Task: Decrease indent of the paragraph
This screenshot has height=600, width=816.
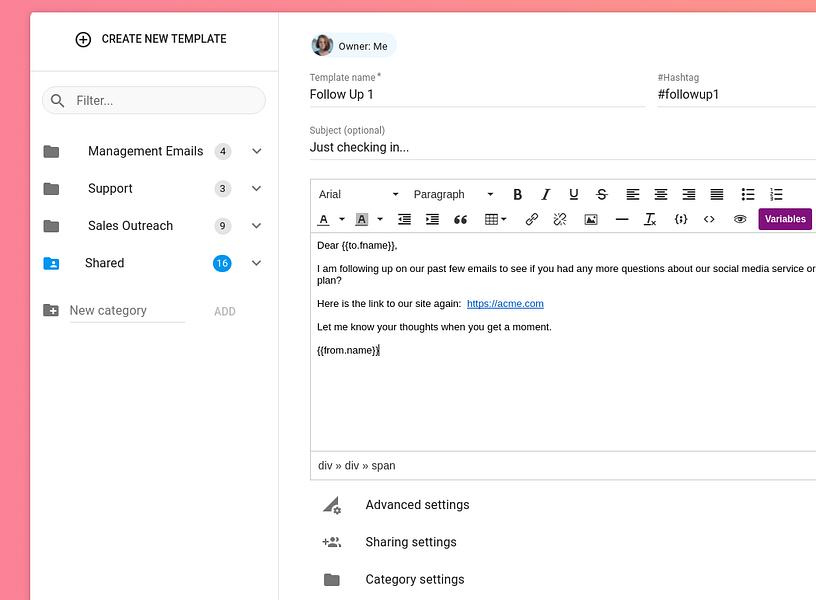Action: coord(404,220)
